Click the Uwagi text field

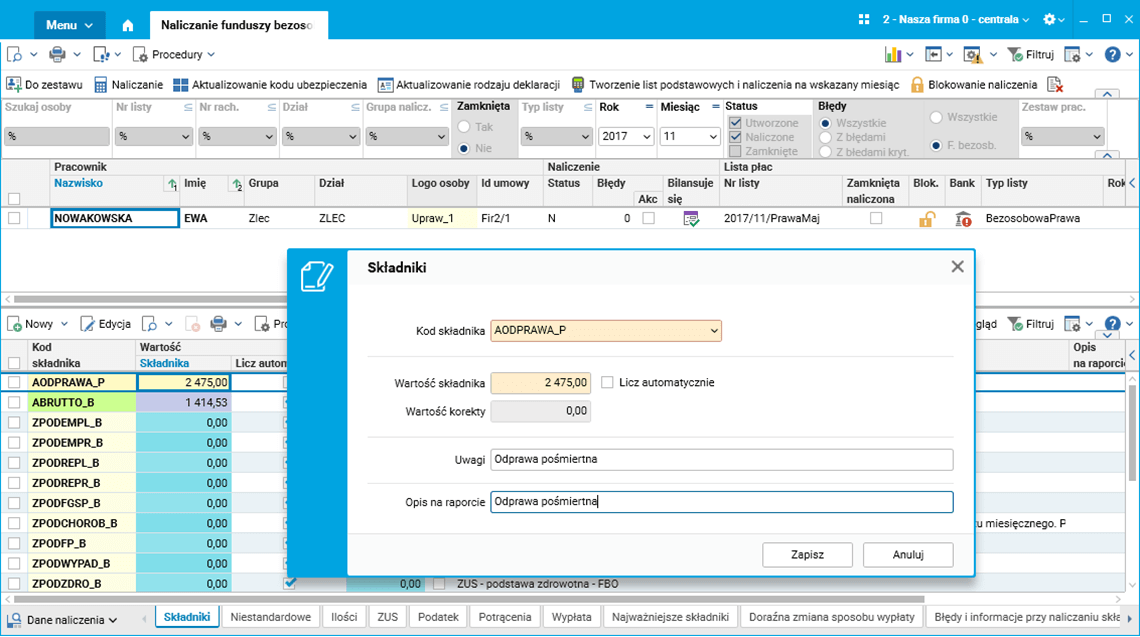click(721, 460)
